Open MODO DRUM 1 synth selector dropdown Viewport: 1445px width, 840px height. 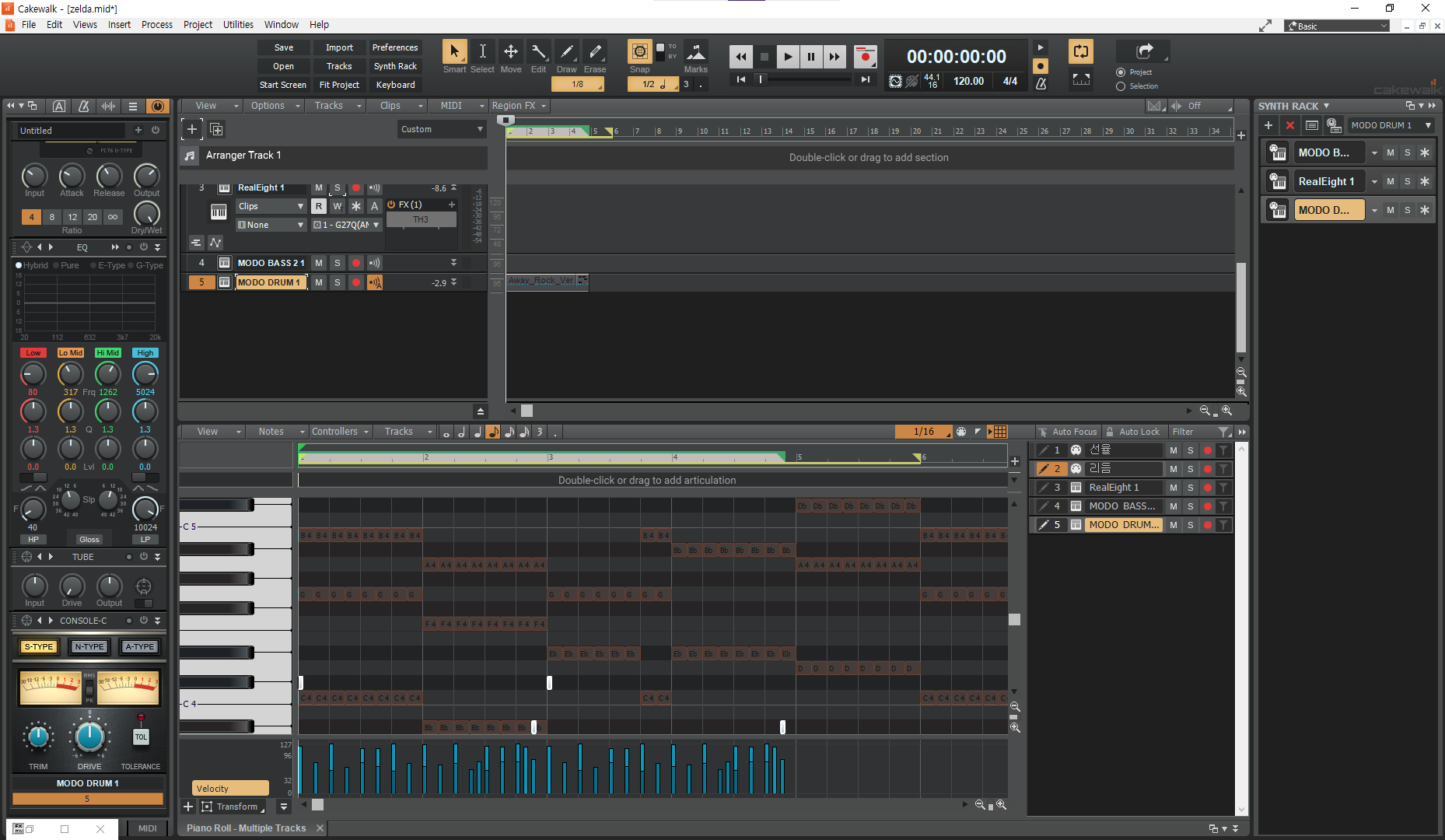point(1391,125)
